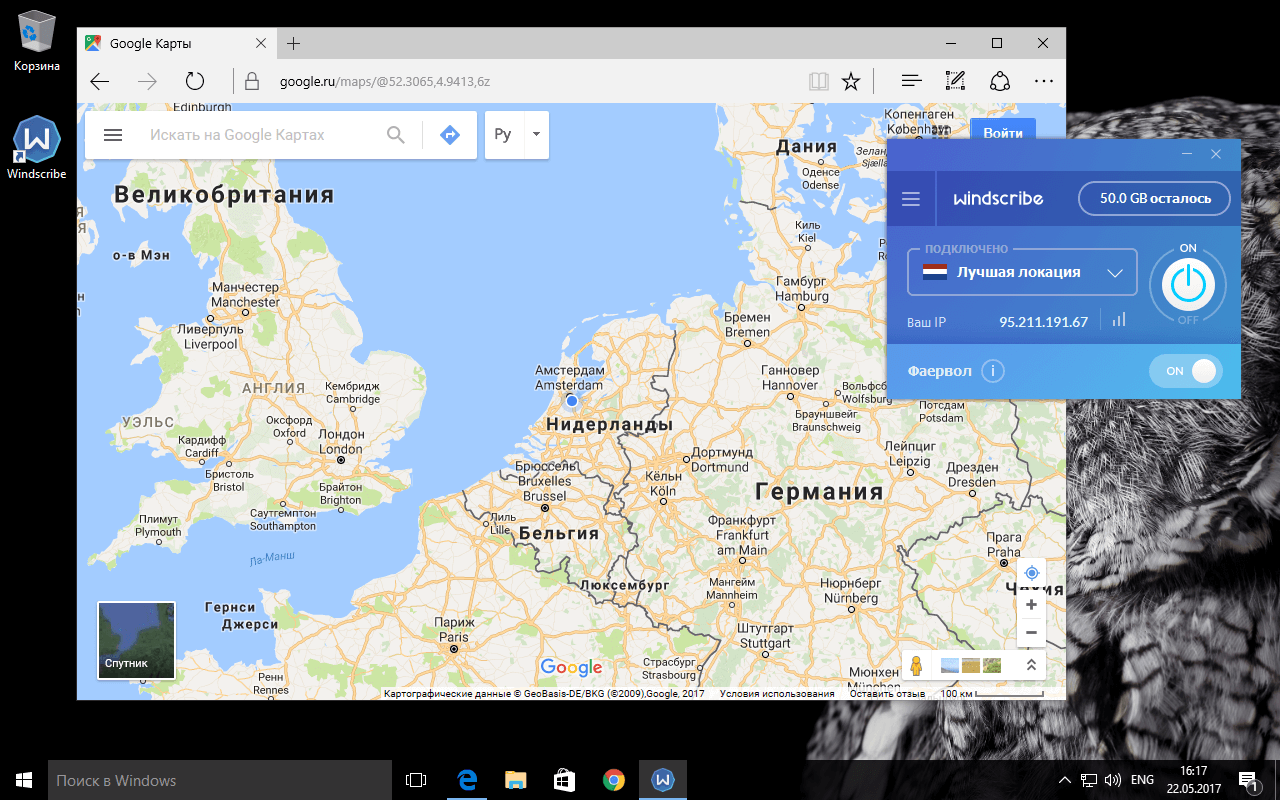This screenshot has height=800, width=1280.
Task: Click the Edge share icon
Action: (999, 82)
